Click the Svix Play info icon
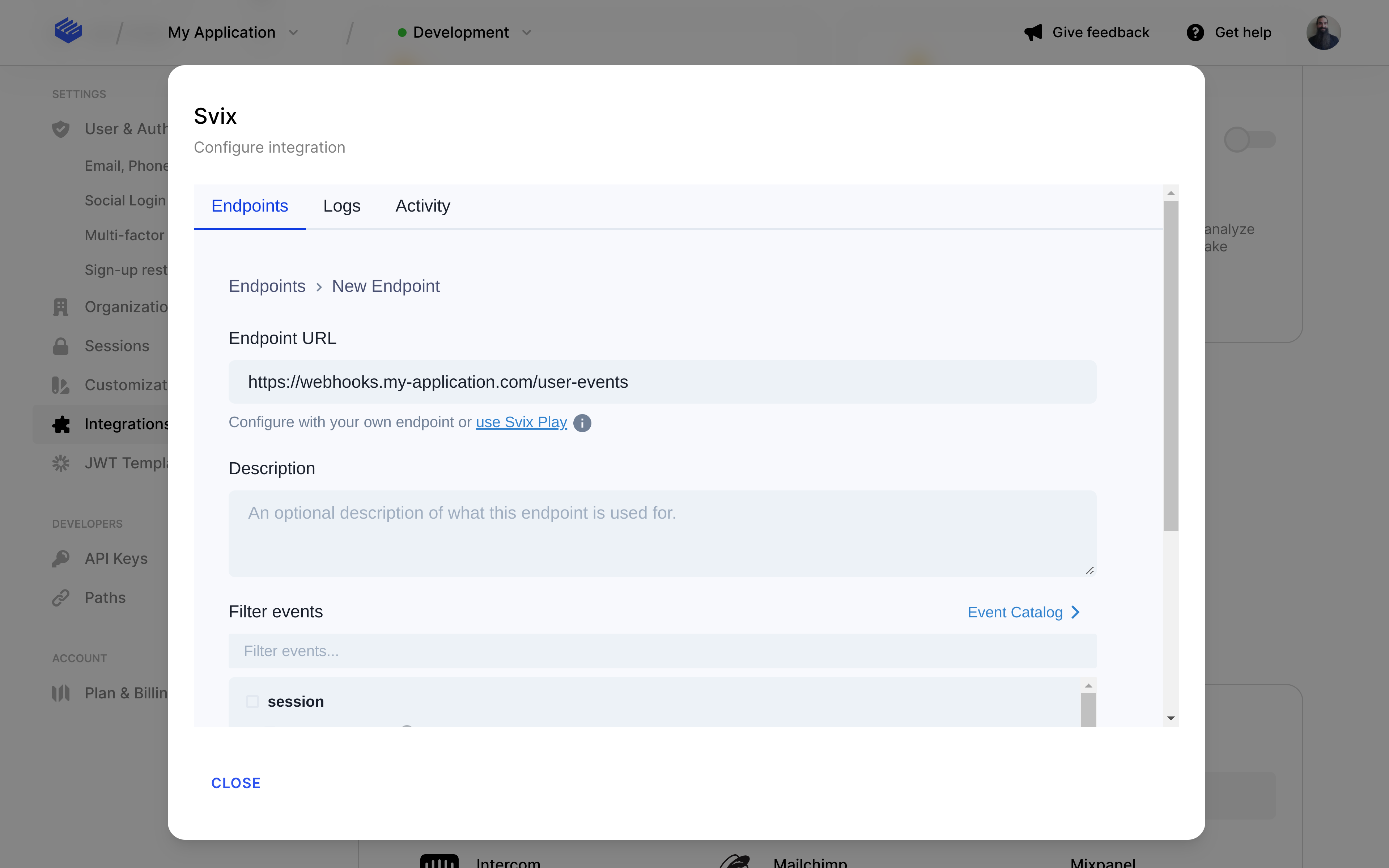The height and width of the screenshot is (868, 1389). 582,423
